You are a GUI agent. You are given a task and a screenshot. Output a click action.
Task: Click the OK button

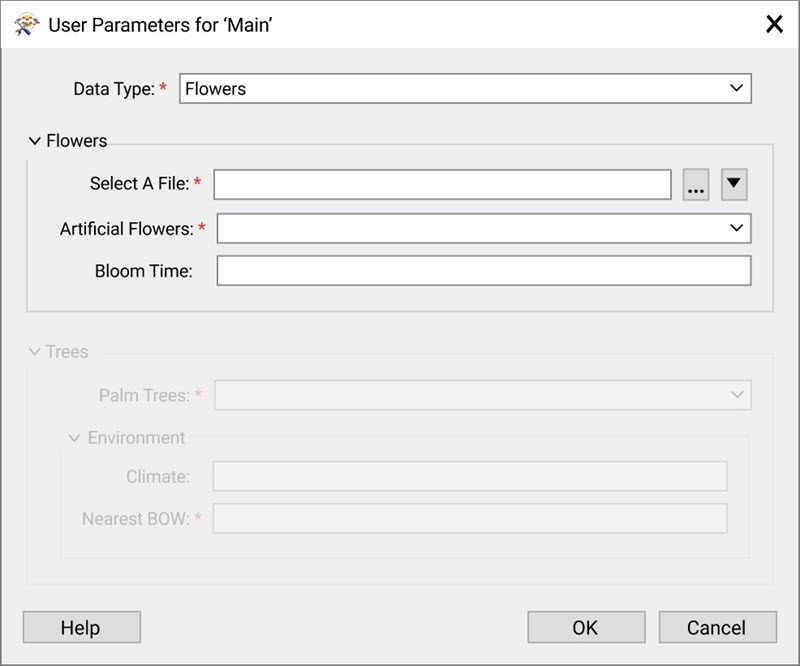click(x=586, y=627)
